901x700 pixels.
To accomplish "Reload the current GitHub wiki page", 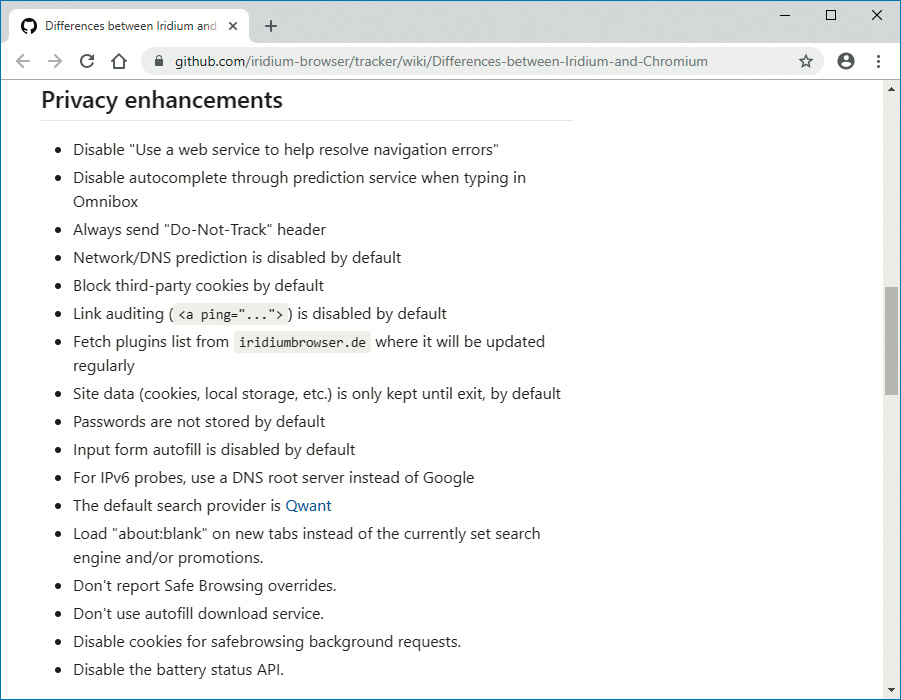I will [x=87, y=61].
